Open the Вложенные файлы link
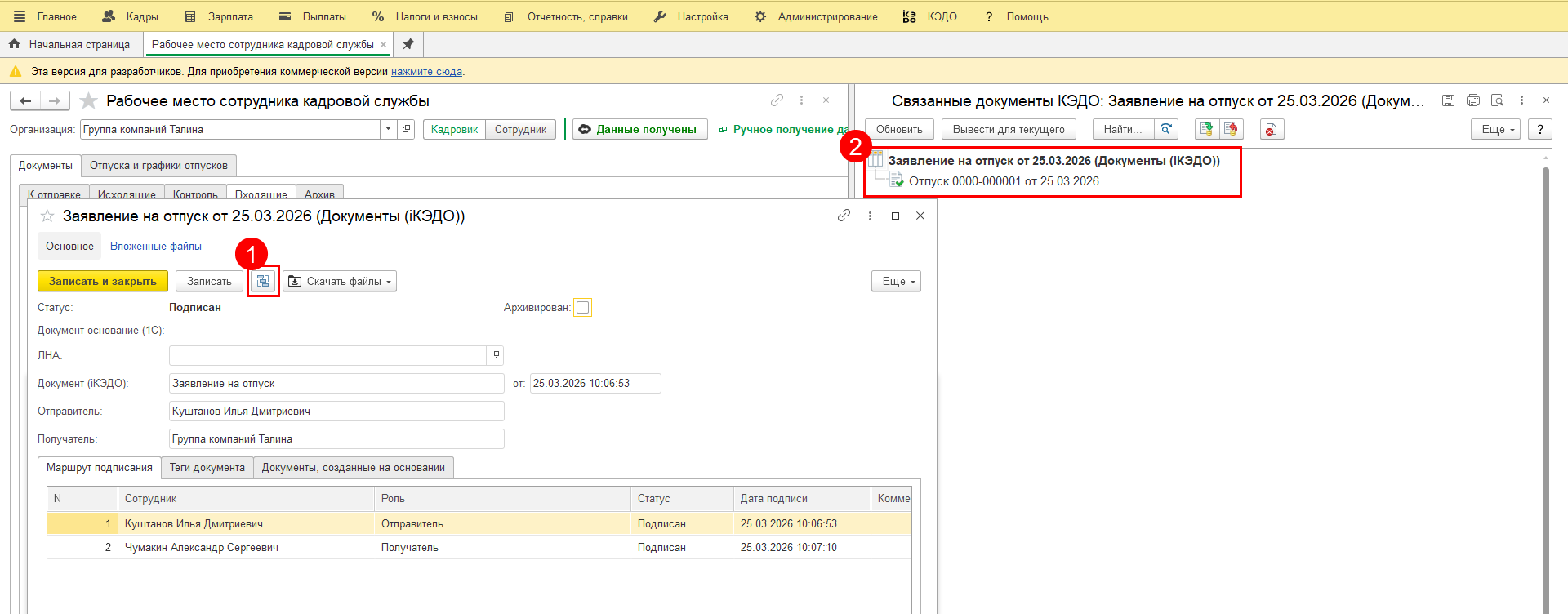 [x=155, y=246]
